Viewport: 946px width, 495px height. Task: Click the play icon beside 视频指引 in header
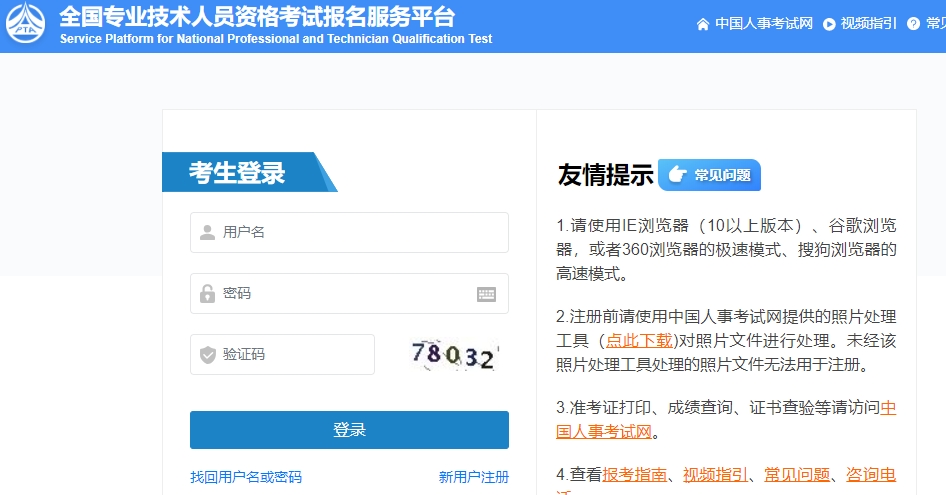point(829,24)
